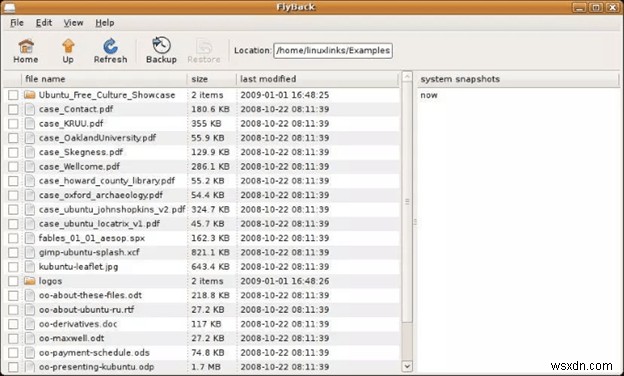Go to Home folder in toolbar
Screen dimensions: 624x376
point(26,51)
